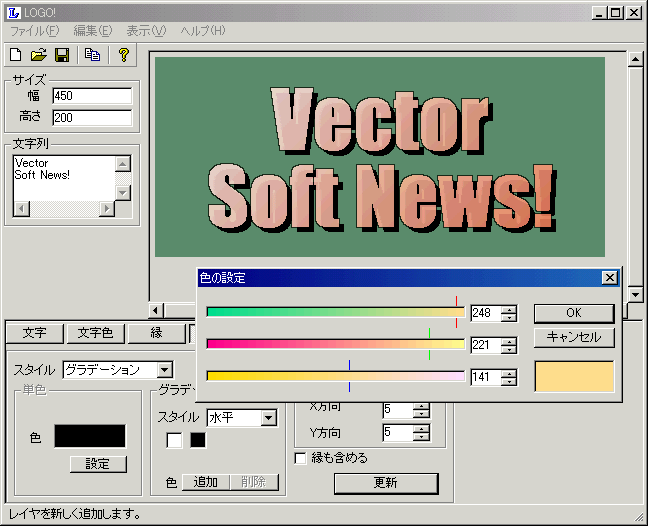The width and height of the screenshot is (648, 526).
Task: Click the Vector Soft News! logo preview
Action: coord(380,157)
